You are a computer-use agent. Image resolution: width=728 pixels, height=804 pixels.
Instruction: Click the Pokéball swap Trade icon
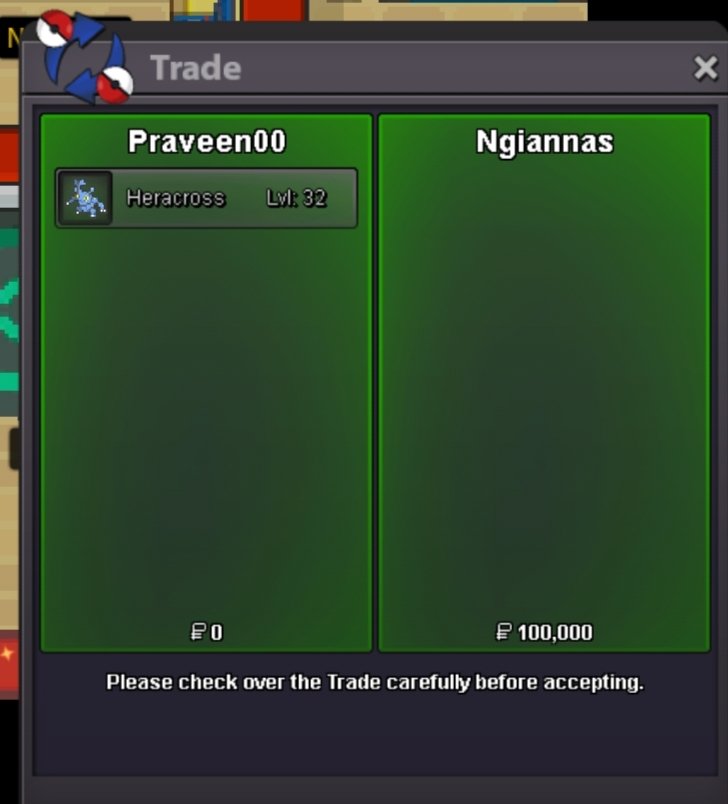[85, 56]
